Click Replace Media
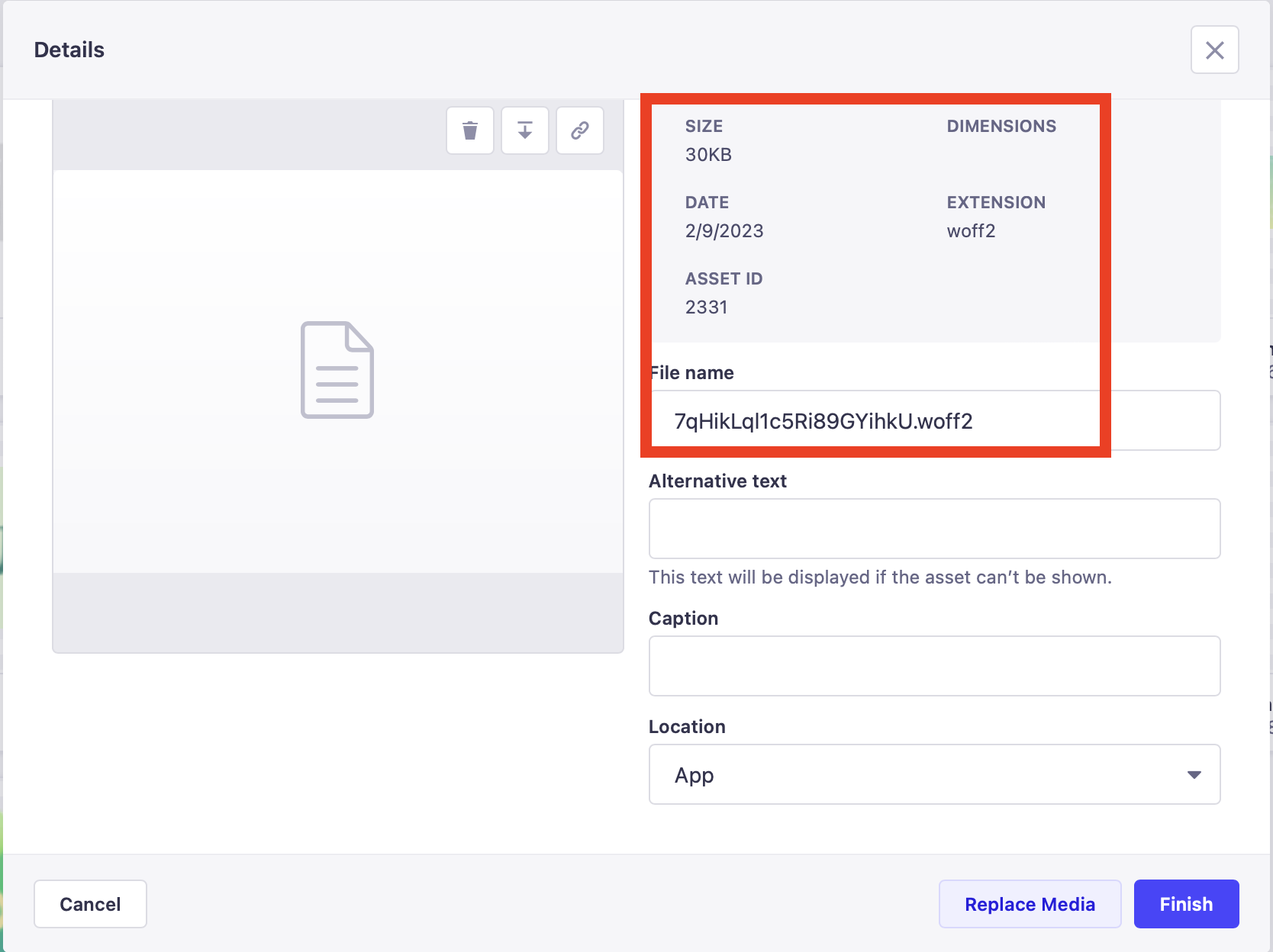The height and width of the screenshot is (952, 1273). (1029, 903)
